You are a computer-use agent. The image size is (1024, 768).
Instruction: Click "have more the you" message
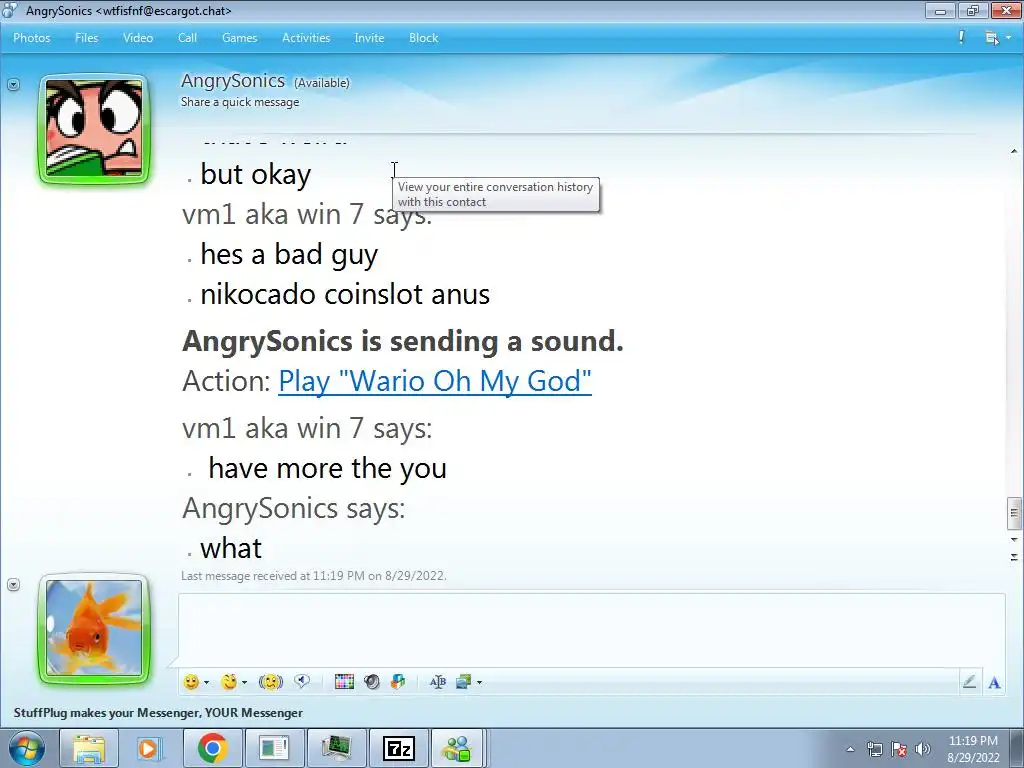tap(327, 468)
